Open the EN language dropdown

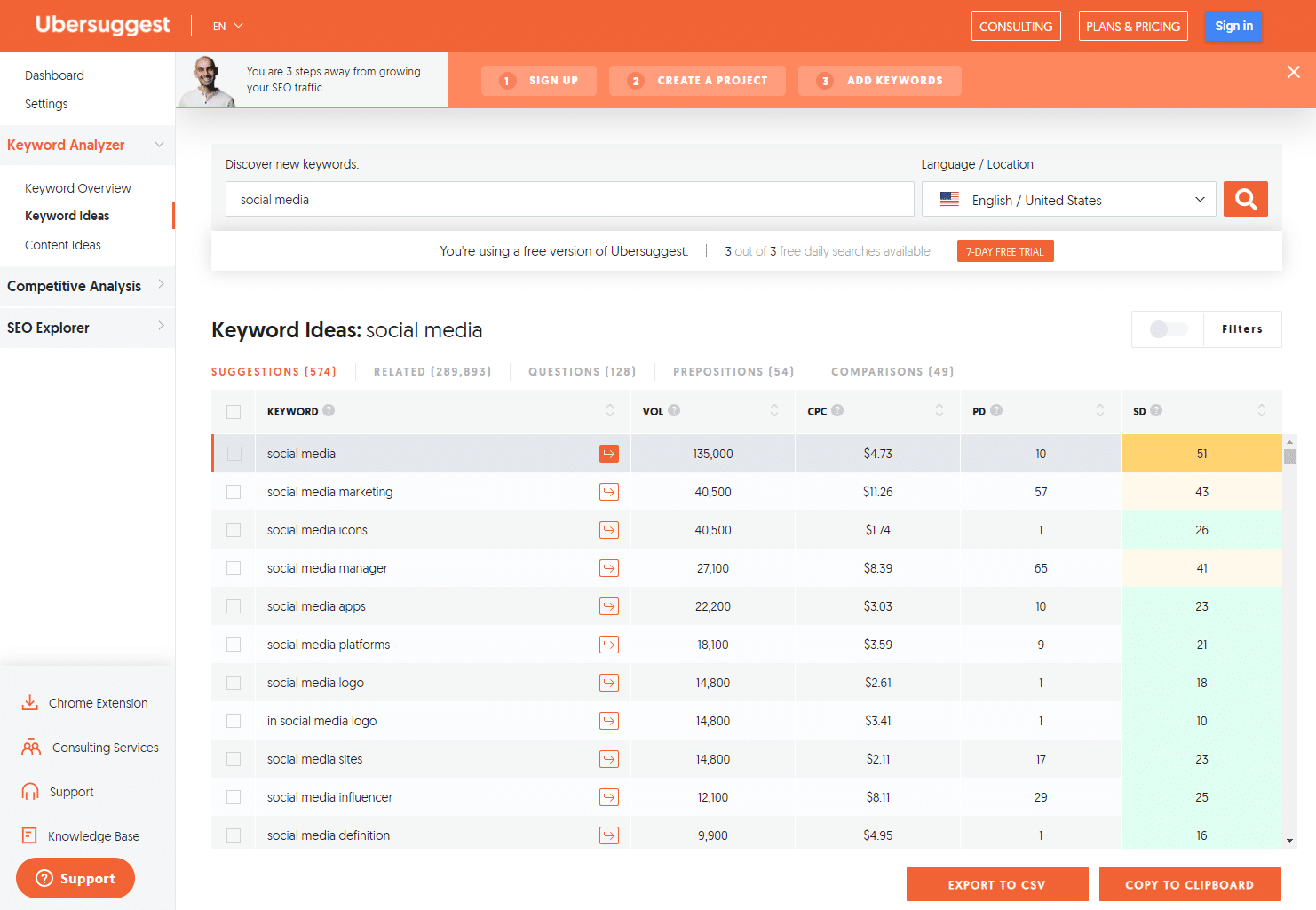(x=227, y=26)
